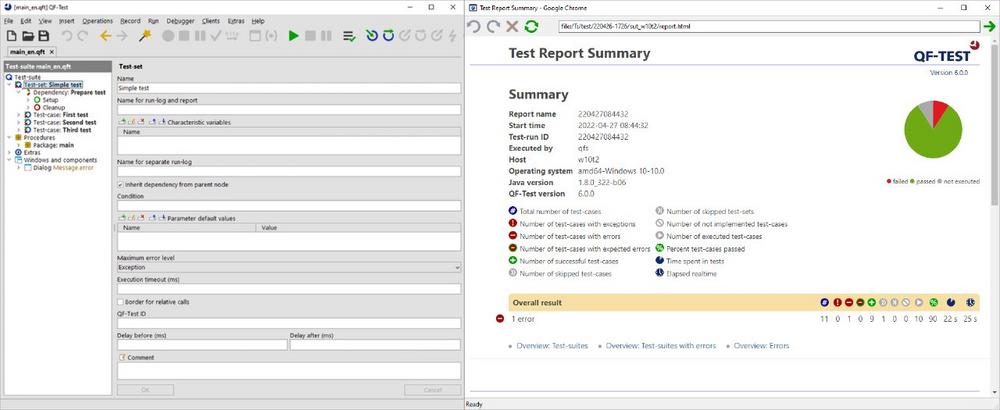Viewport: 1000px width, 410px height.
Task: Click the green go arrow beside URL field
Action: click(989, 26)
